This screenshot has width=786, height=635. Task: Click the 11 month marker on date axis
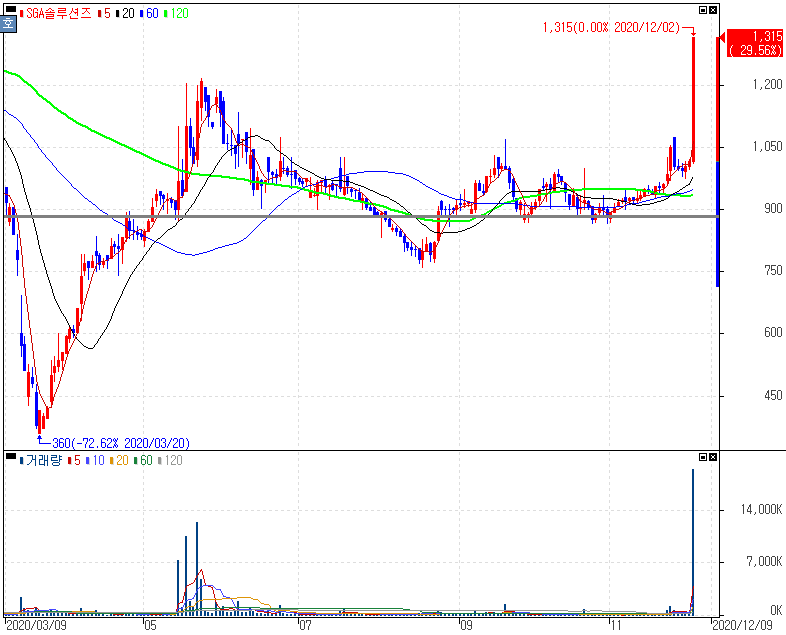click(615, 625)
